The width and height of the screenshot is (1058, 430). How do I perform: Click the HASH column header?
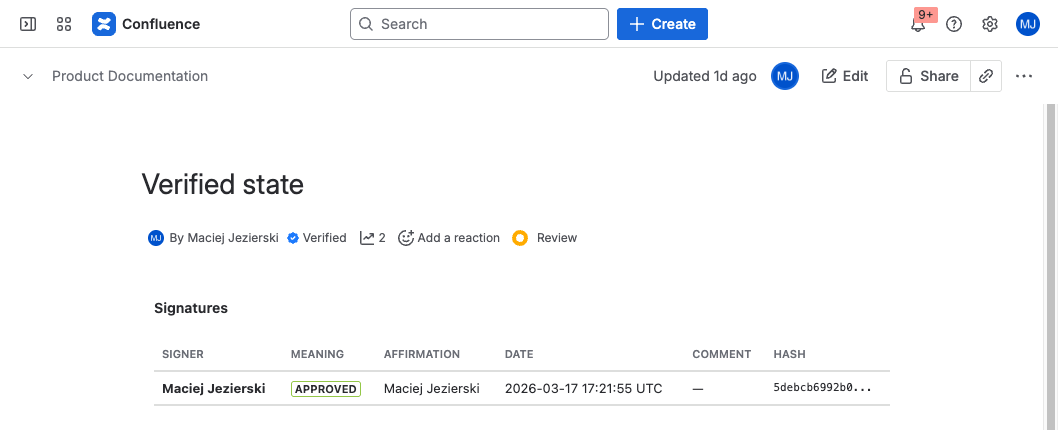pos(789,354)
